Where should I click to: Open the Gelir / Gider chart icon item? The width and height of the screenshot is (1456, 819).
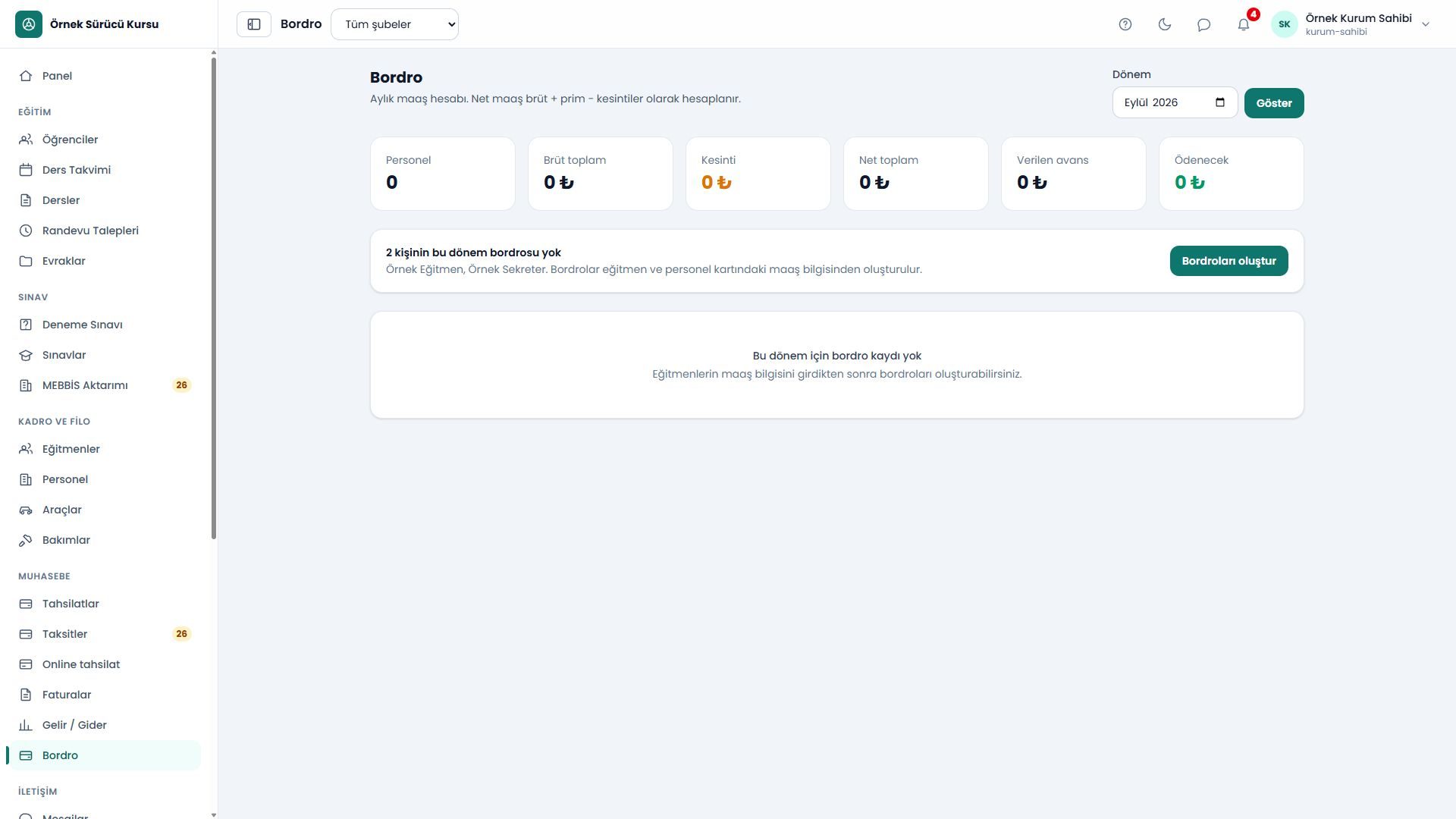[26, 725]
